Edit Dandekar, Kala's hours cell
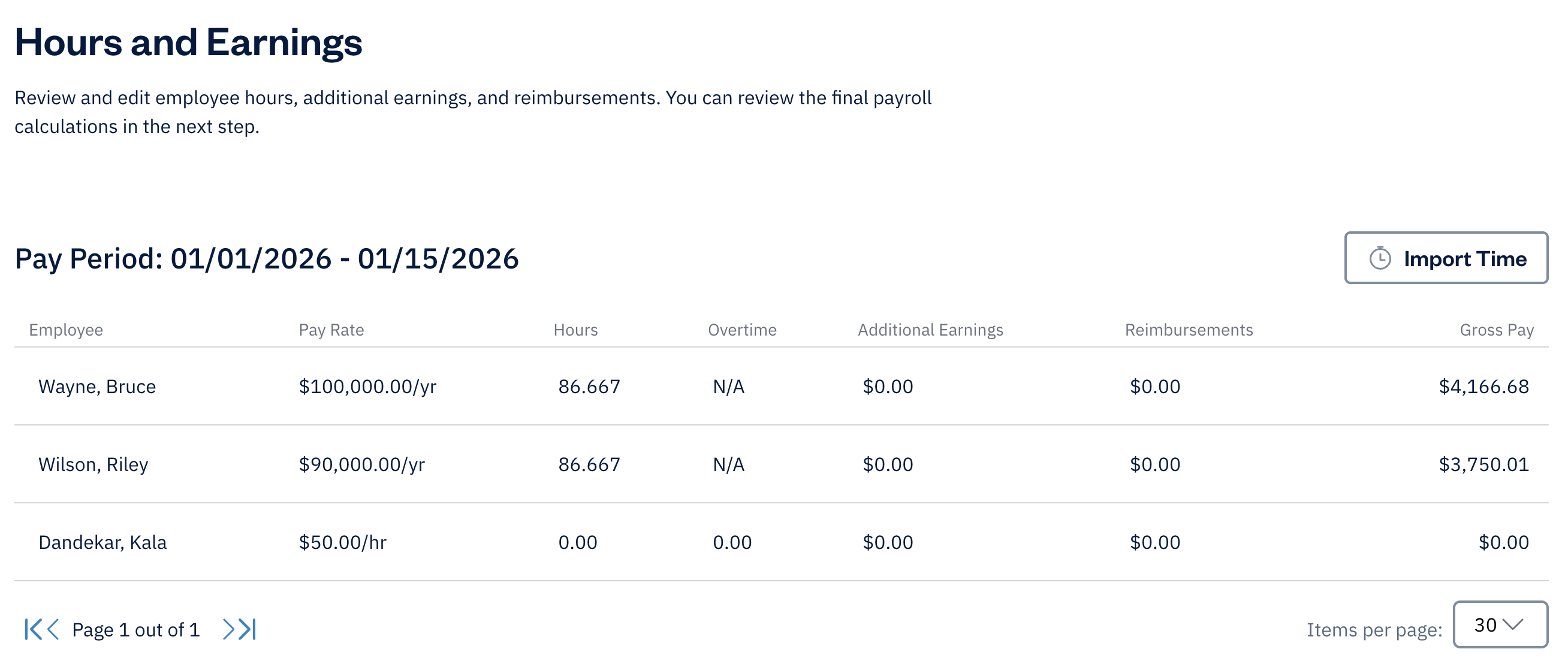Image resolution: width=1568 pixels, height=658 pixels. 578,541
